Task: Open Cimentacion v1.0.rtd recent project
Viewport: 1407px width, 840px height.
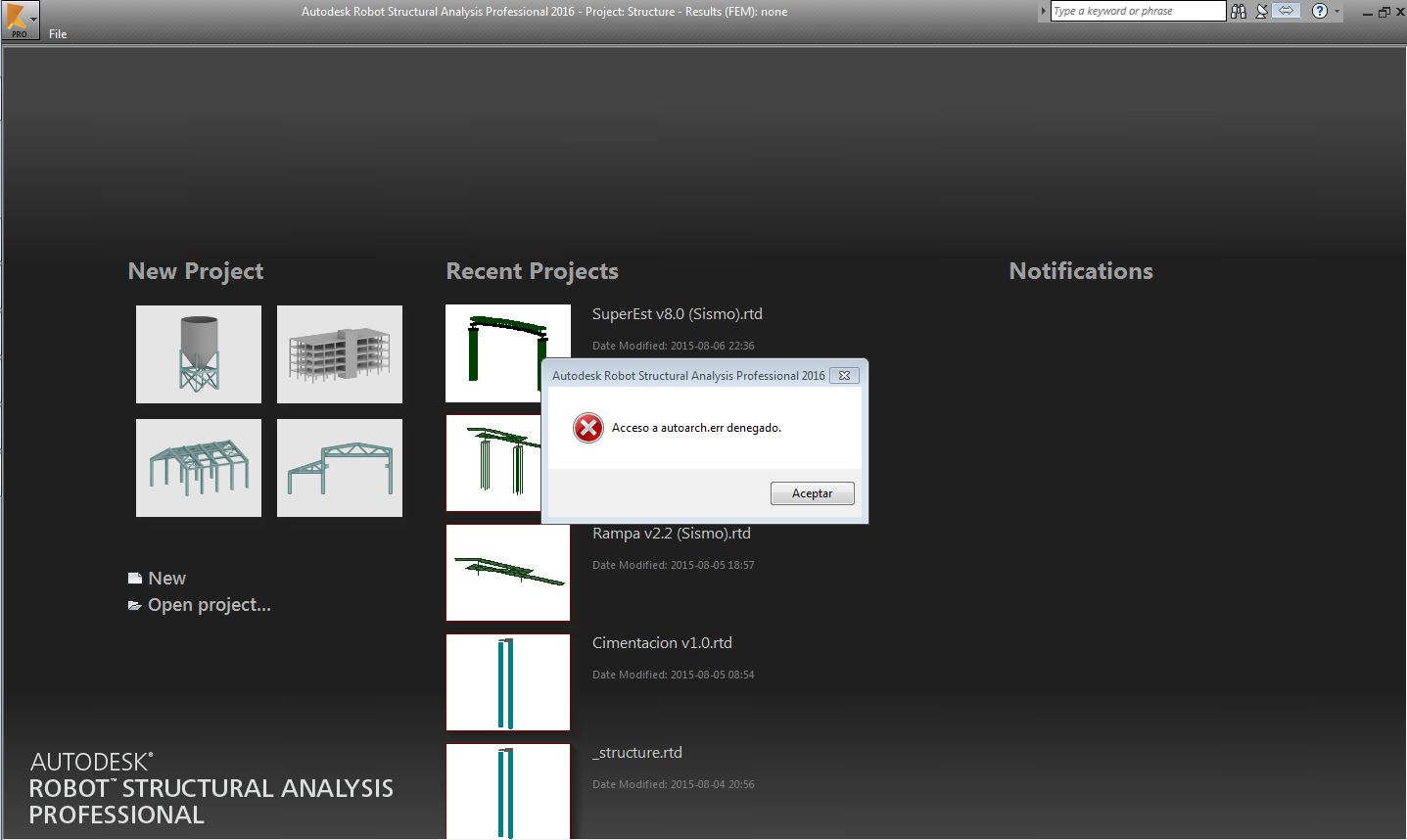Action: tap(662, 643)
